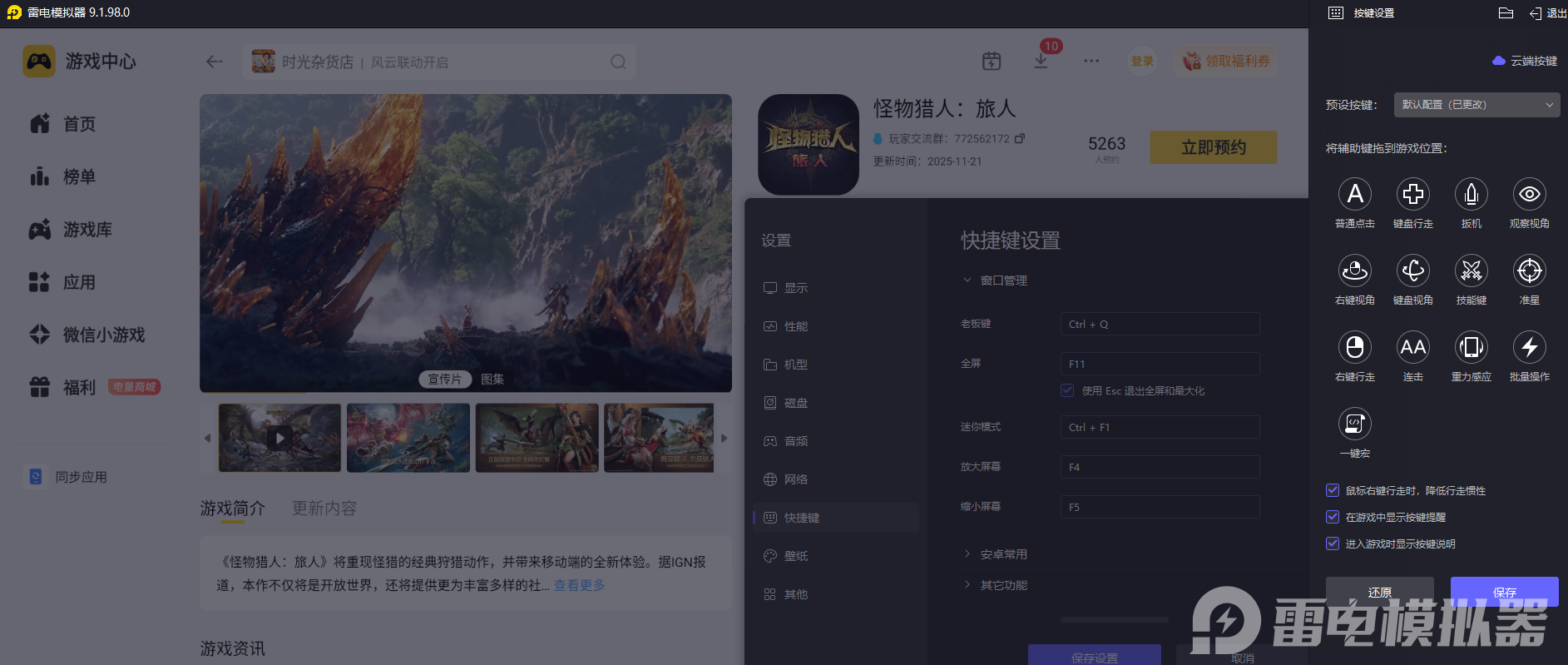Switch to the 图集 gallery tab

coord(492,380)
